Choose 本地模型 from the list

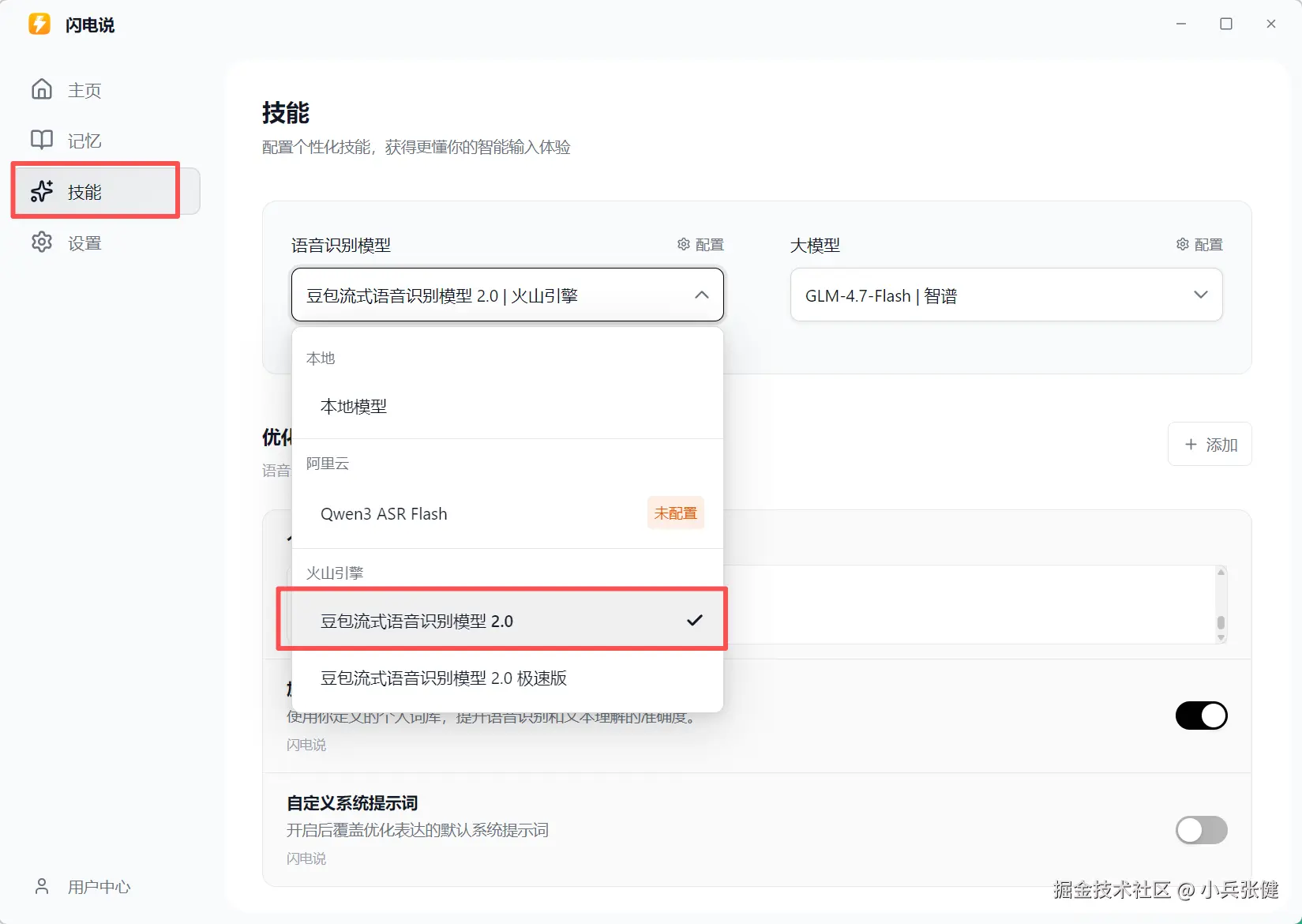point(508,407)
